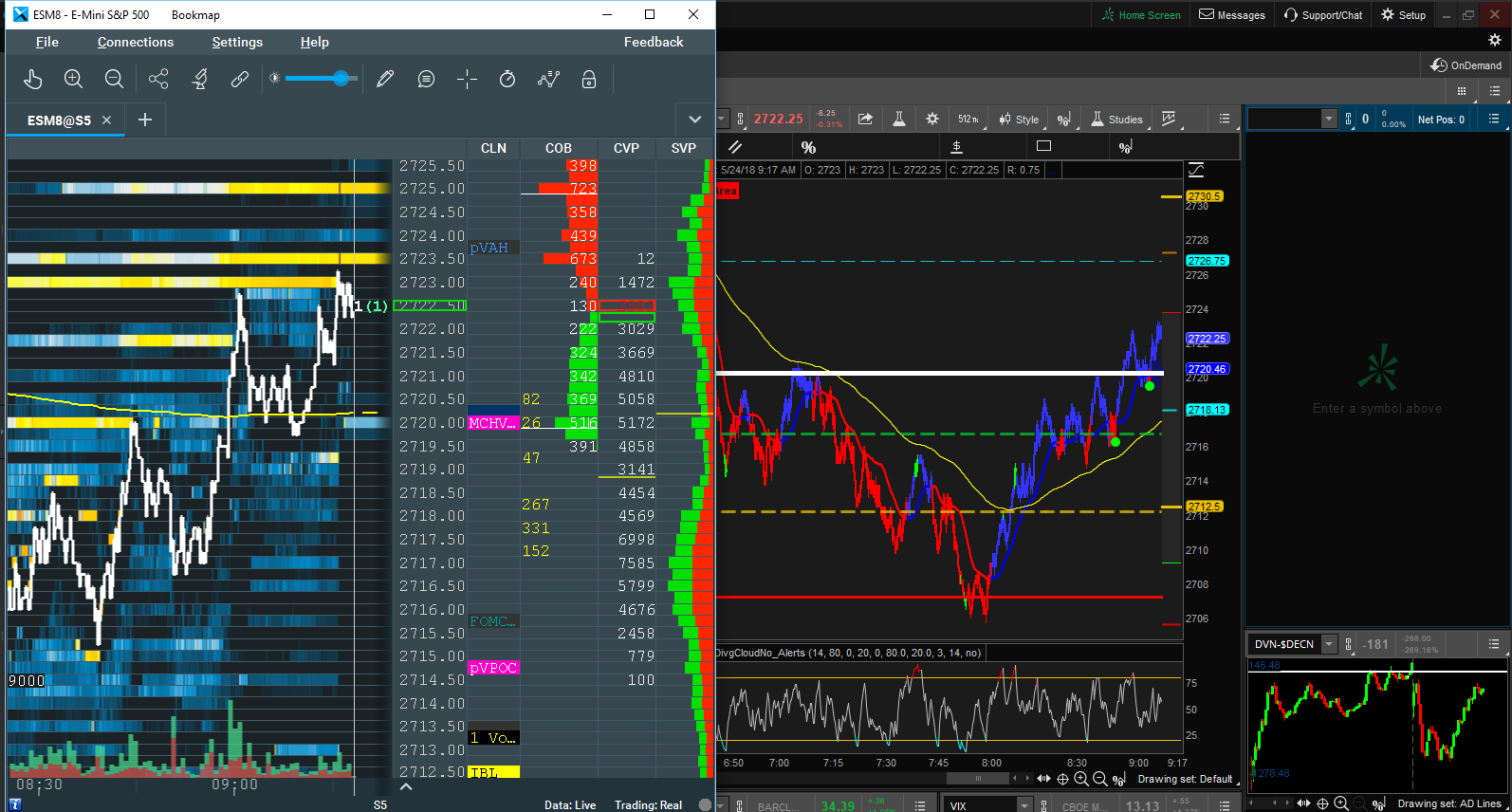Click the 2722.25 last price display

coord(778,119)
